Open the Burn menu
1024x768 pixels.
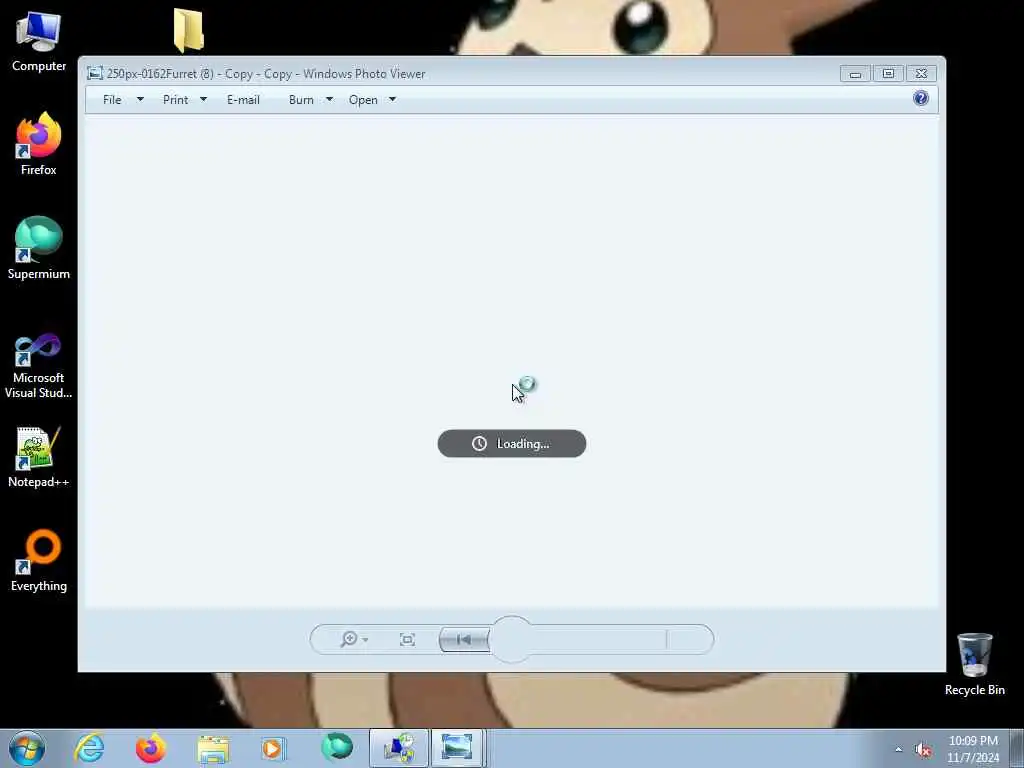tap(301, 99)
